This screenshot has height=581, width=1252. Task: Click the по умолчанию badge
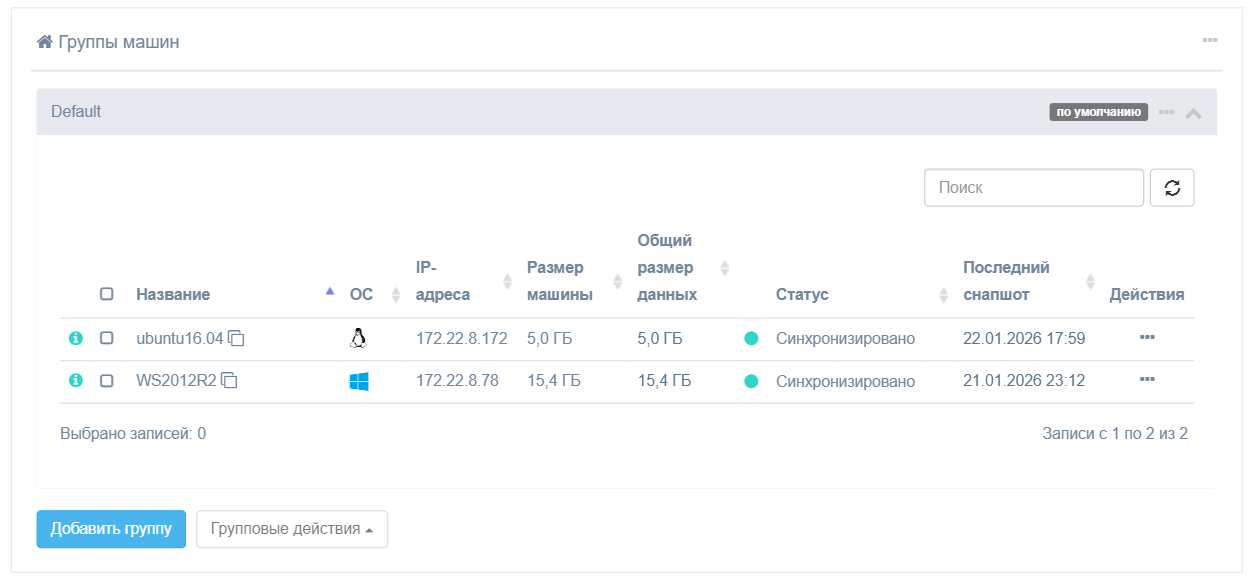coord(1098,112)
